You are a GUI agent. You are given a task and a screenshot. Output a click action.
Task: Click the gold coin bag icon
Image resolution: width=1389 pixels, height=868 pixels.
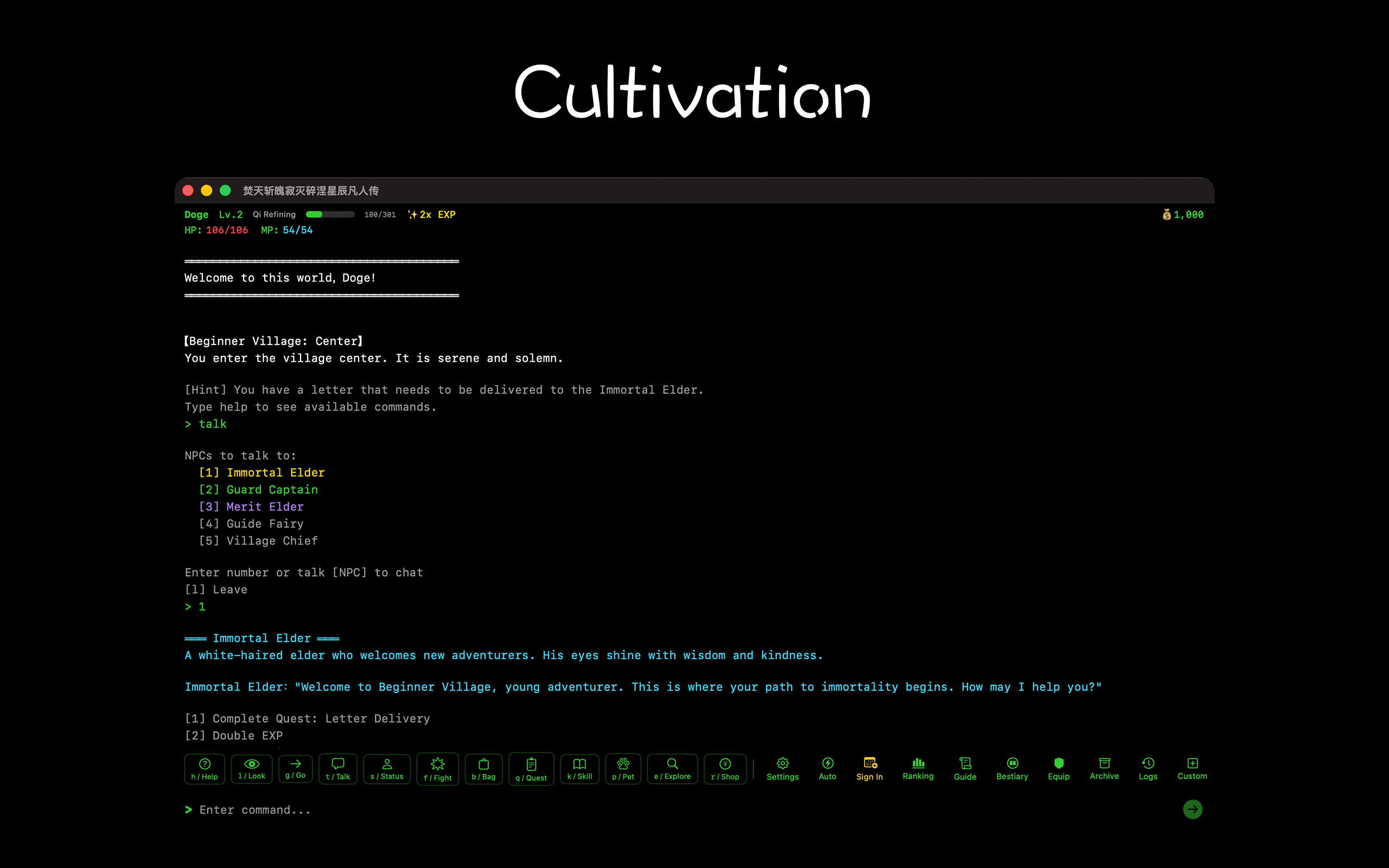(1167, 214)
